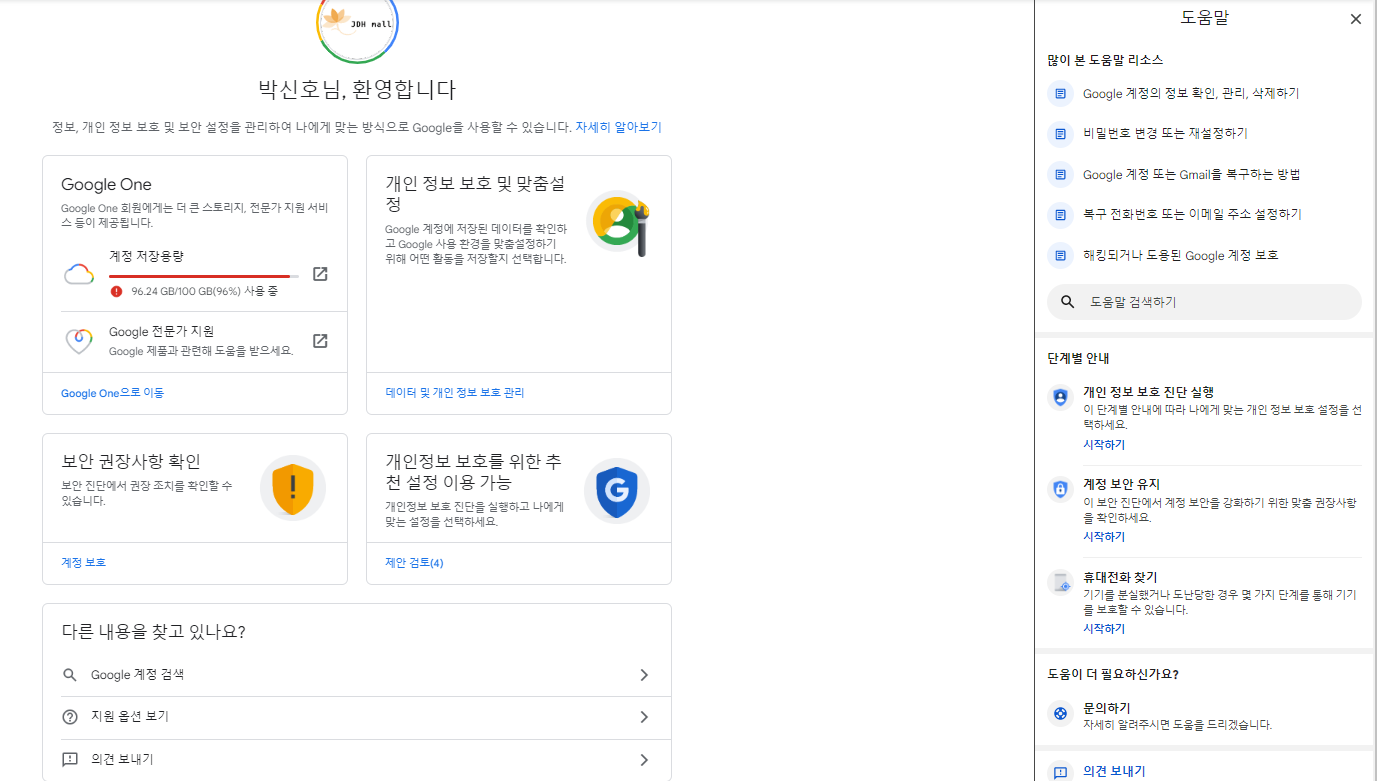
Task: Click the 보안 권장사항 확인 card title
Action: point(131,461)
